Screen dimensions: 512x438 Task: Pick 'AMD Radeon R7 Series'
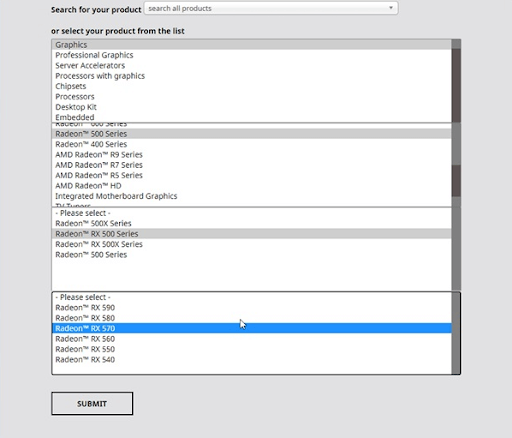(x=252, y=165)
